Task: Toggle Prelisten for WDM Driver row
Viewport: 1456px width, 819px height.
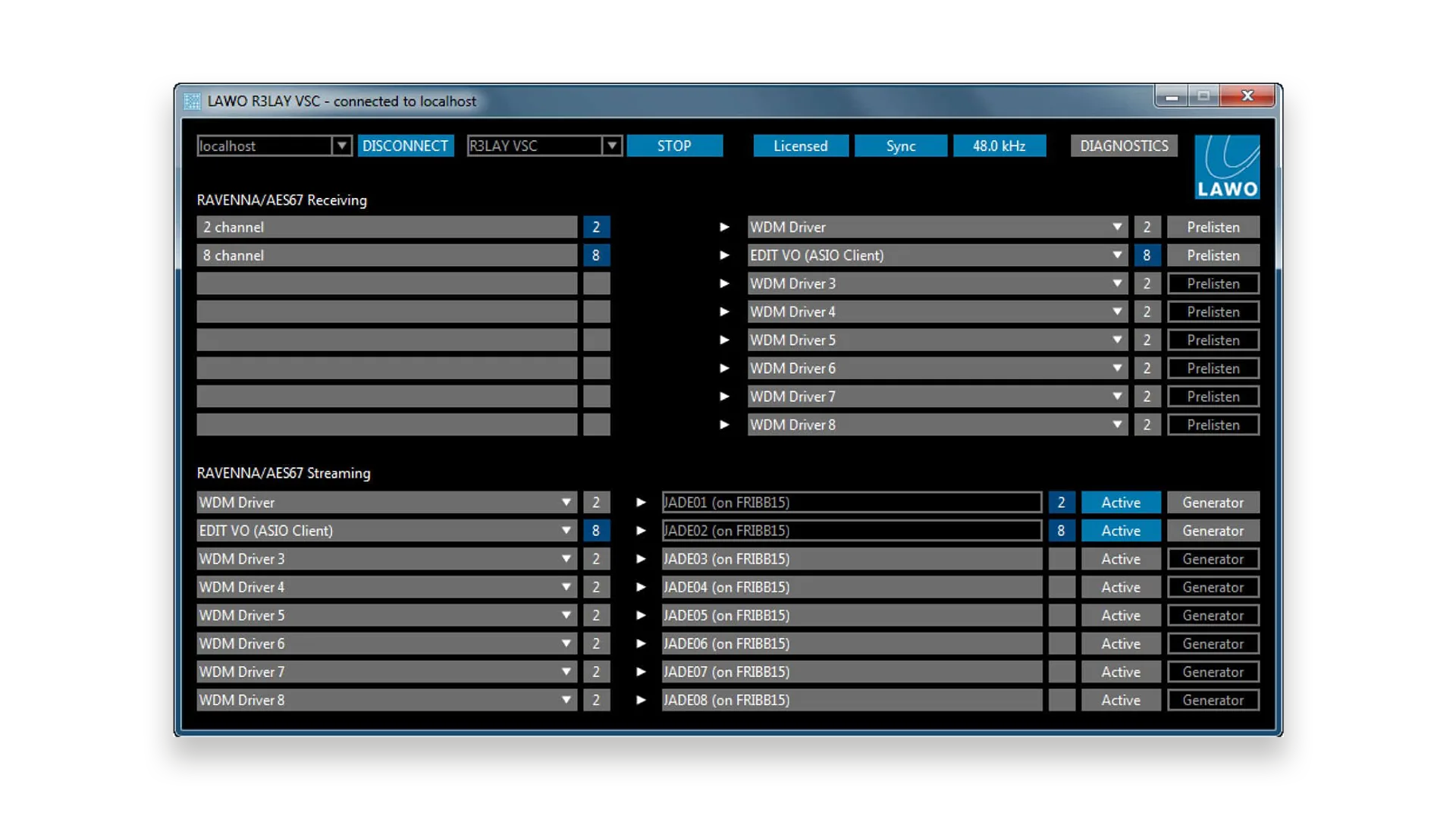Action: (1213, 227)
